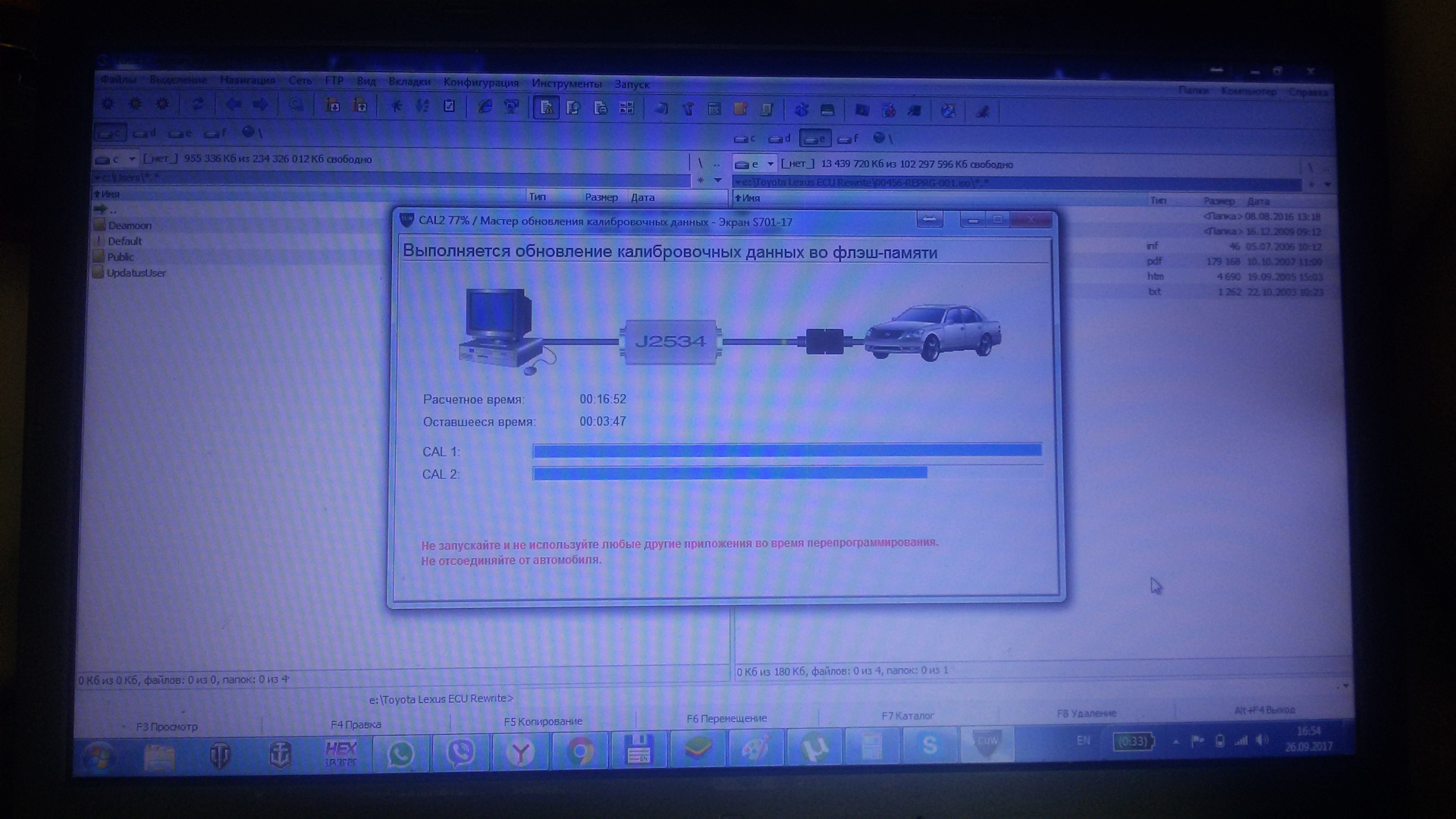Open Viber from the taskbar
The height and width of the screenshot is (819, 1456).
point(460,752)
